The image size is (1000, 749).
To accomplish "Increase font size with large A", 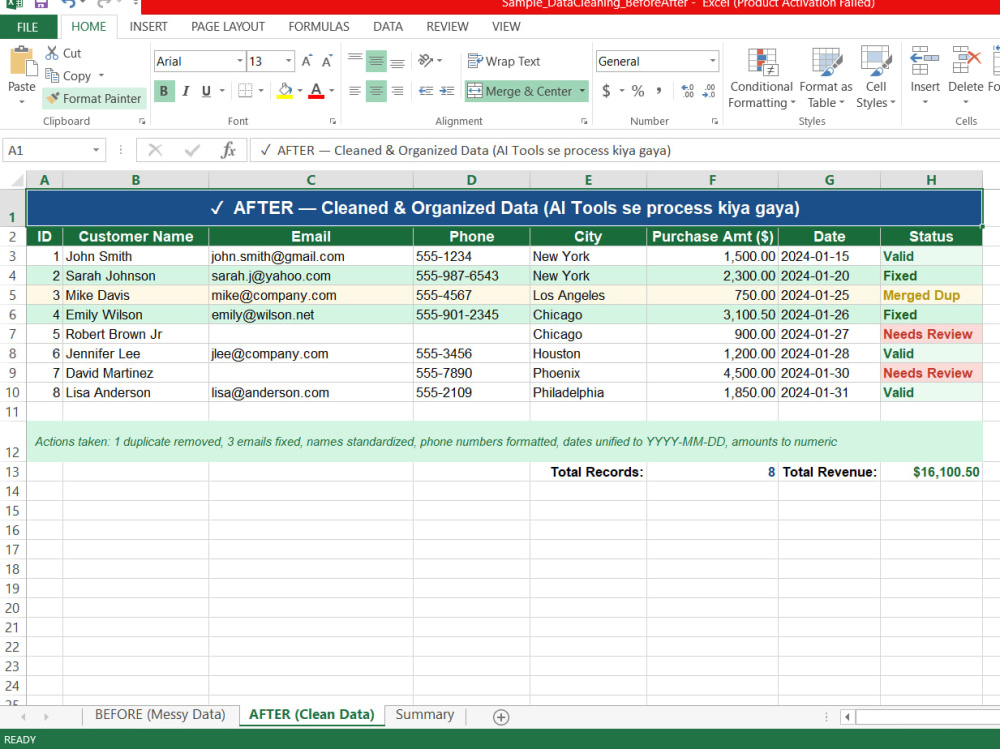I will (x=307, y=61).
